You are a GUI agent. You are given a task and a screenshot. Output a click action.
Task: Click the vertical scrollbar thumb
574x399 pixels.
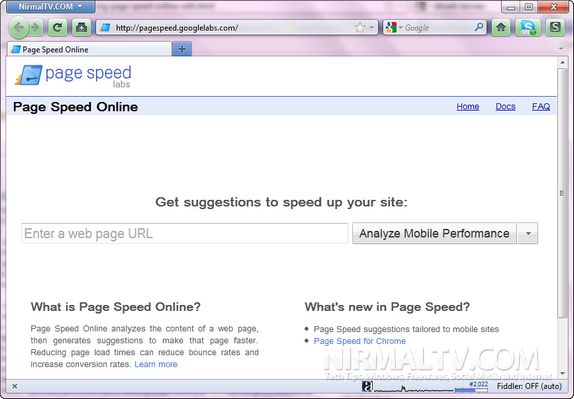click(562, 193)
